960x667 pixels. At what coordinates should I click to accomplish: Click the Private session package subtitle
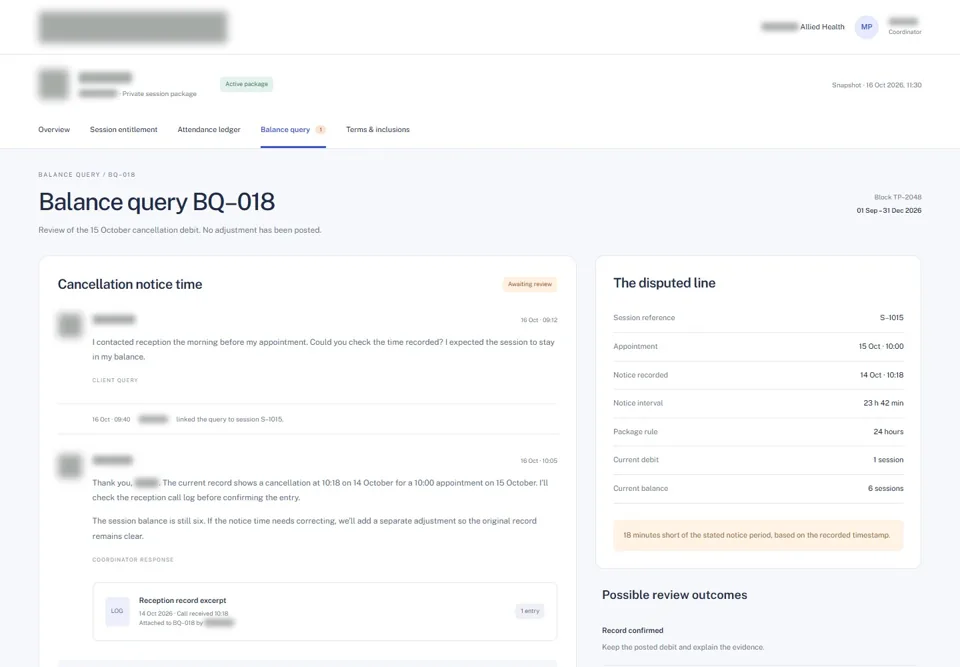[159, 94]
